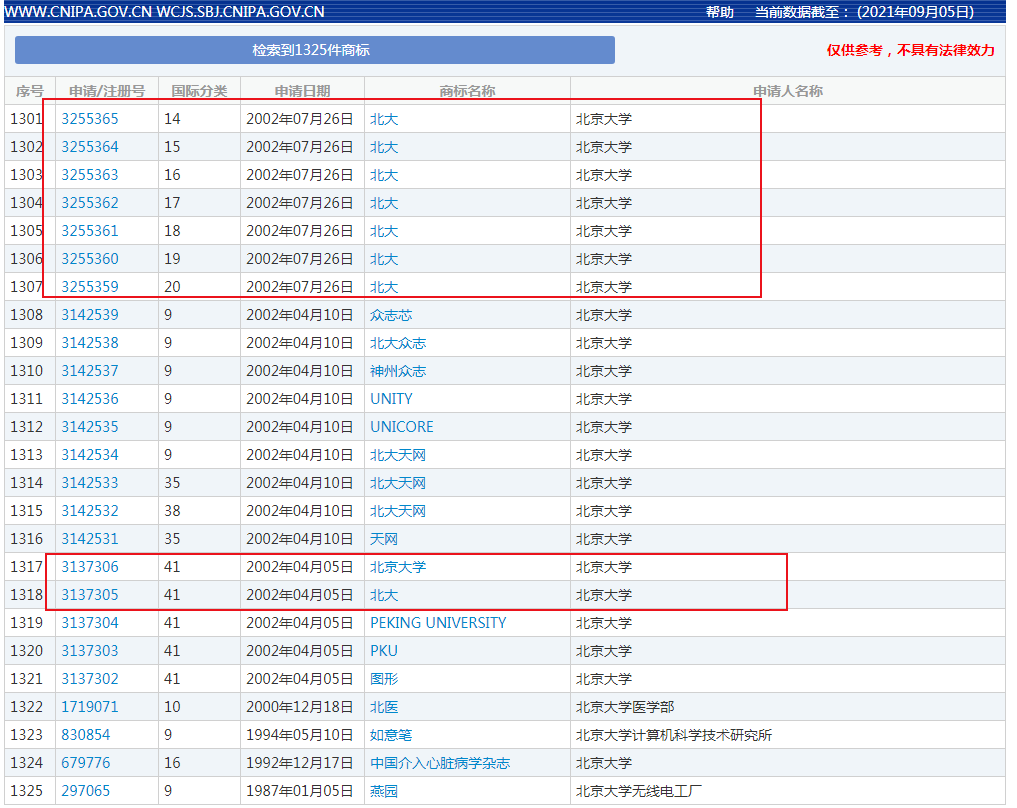Select the date 1987年01月05日
The height and width of the screenshot is (808, 1017).
point(300,790)
